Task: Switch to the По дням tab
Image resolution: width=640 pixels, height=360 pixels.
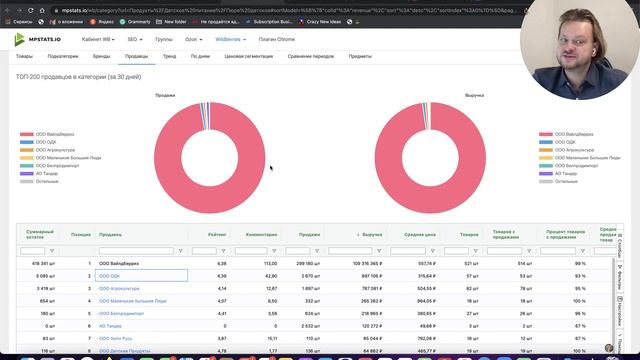Action: (x=200, y=56)
